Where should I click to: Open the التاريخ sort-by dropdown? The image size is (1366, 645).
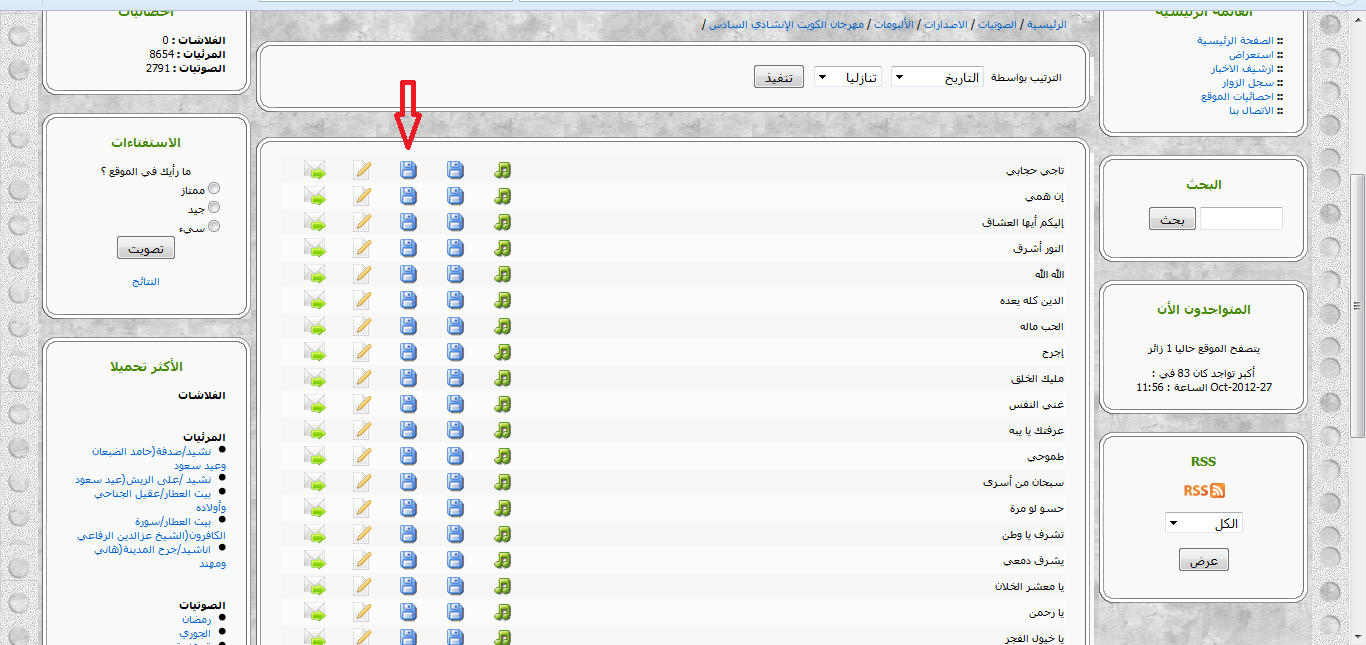[937, 77]
